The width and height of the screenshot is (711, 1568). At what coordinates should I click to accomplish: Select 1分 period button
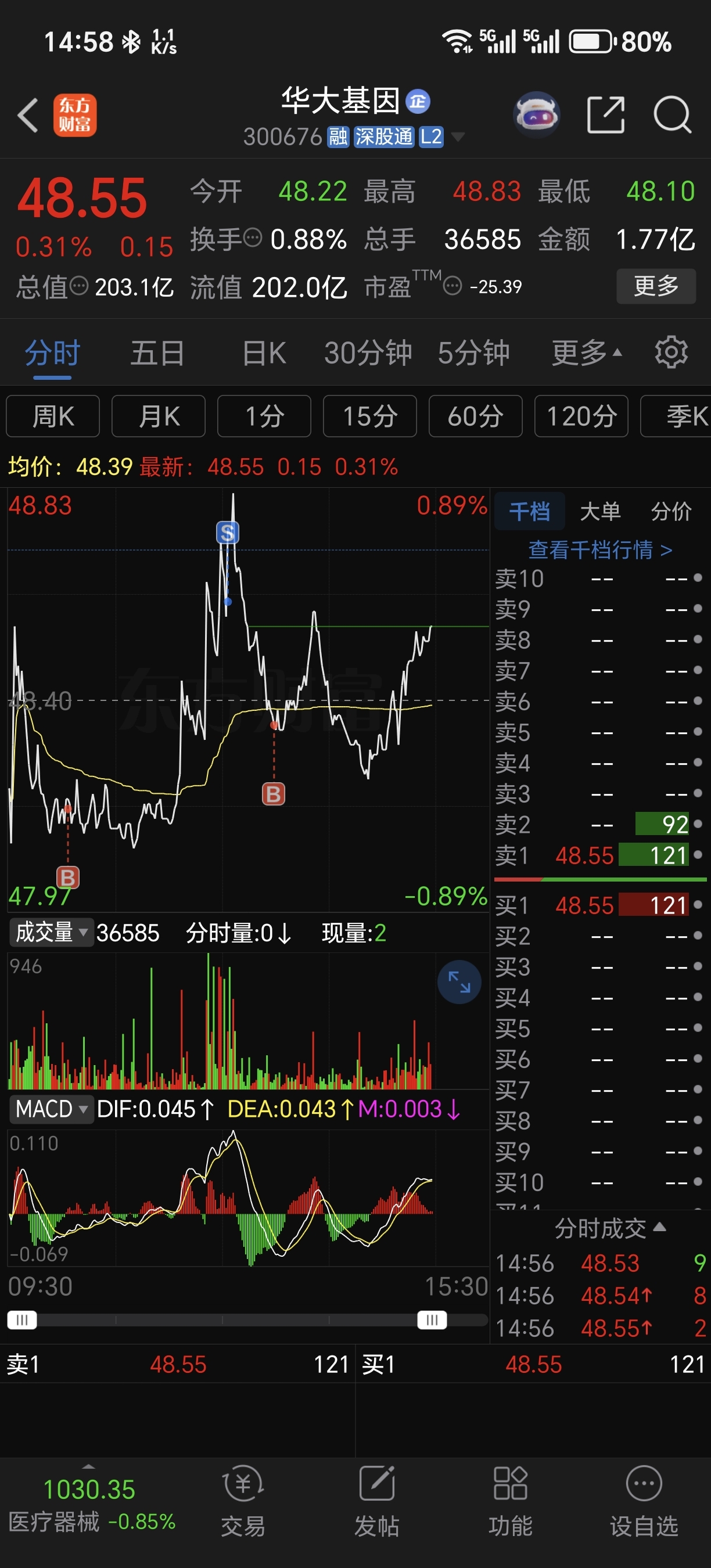coord(264,416)
